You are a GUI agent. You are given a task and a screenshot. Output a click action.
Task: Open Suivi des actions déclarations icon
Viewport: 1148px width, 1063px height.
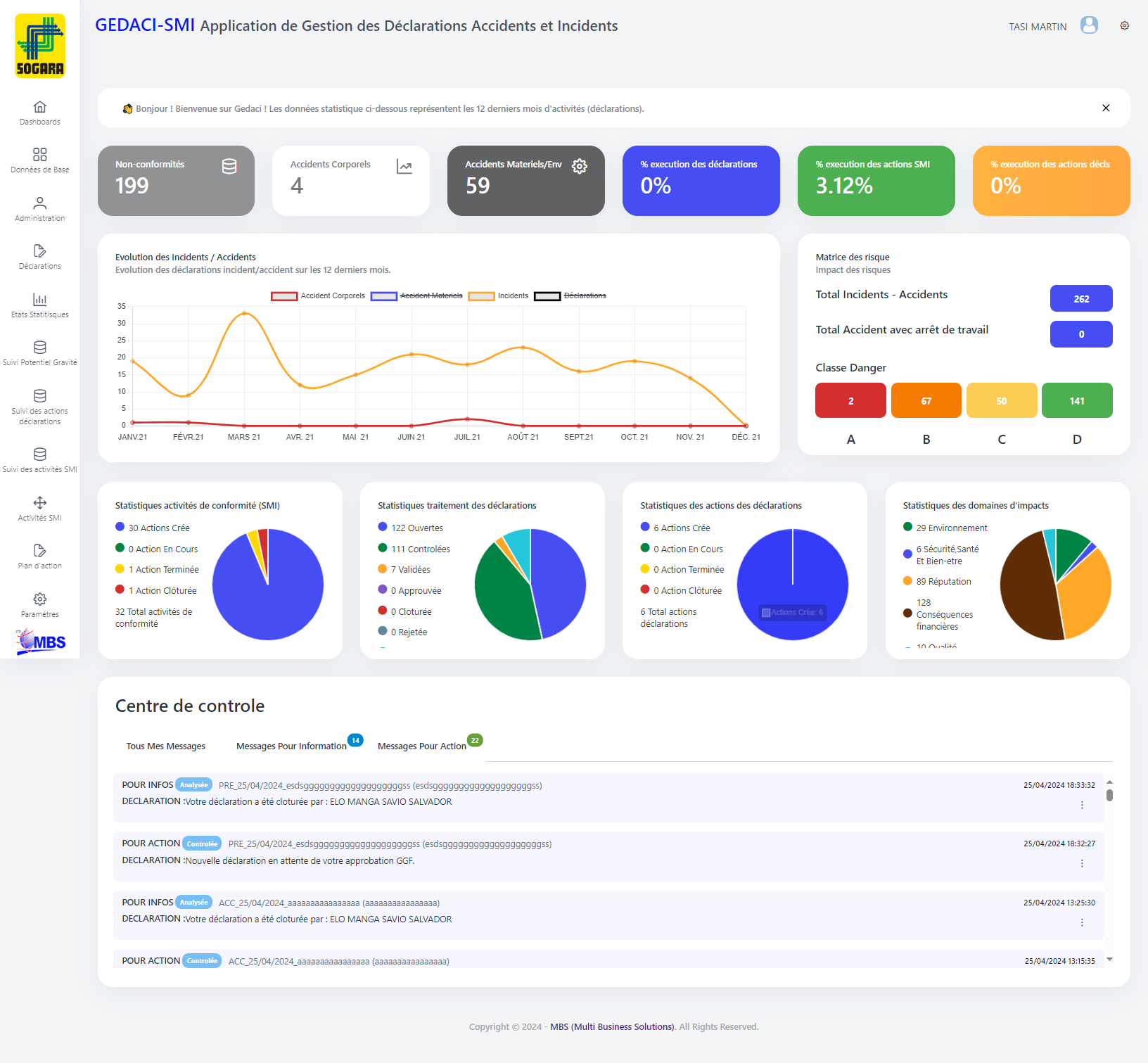click(40, 396)
